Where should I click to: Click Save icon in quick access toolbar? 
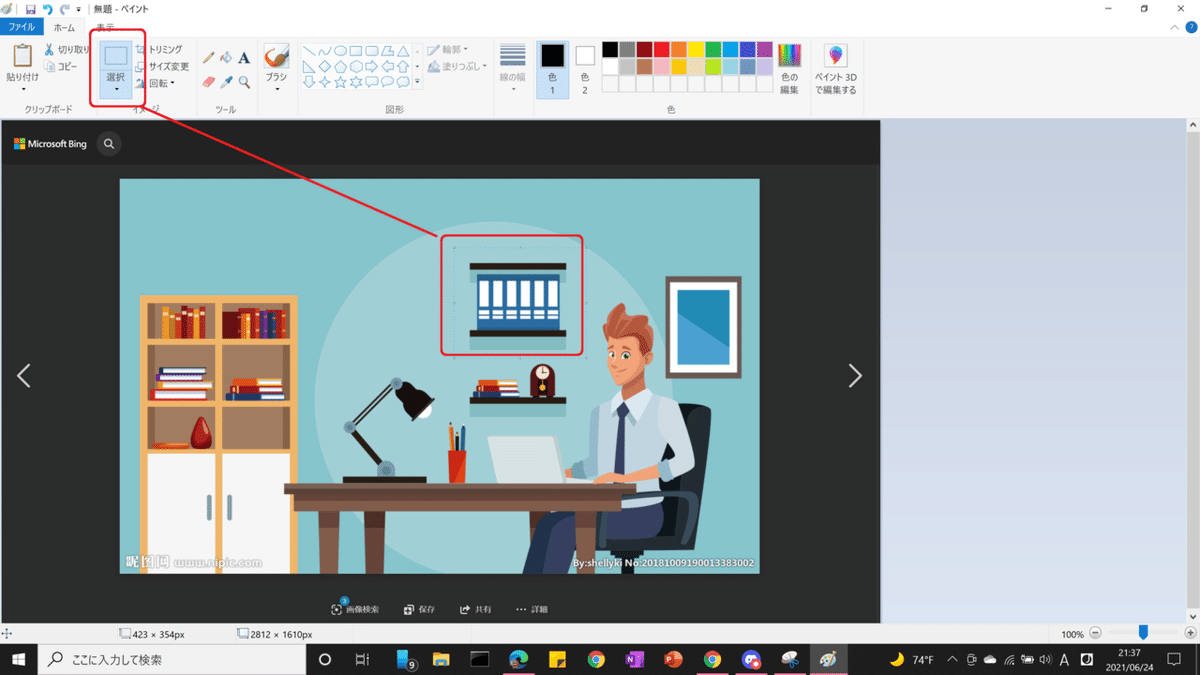31,8
